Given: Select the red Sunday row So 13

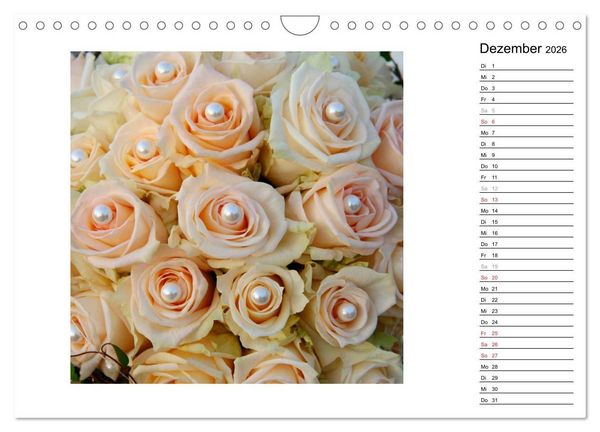Looking at the screenshot, I should [527, 199].
